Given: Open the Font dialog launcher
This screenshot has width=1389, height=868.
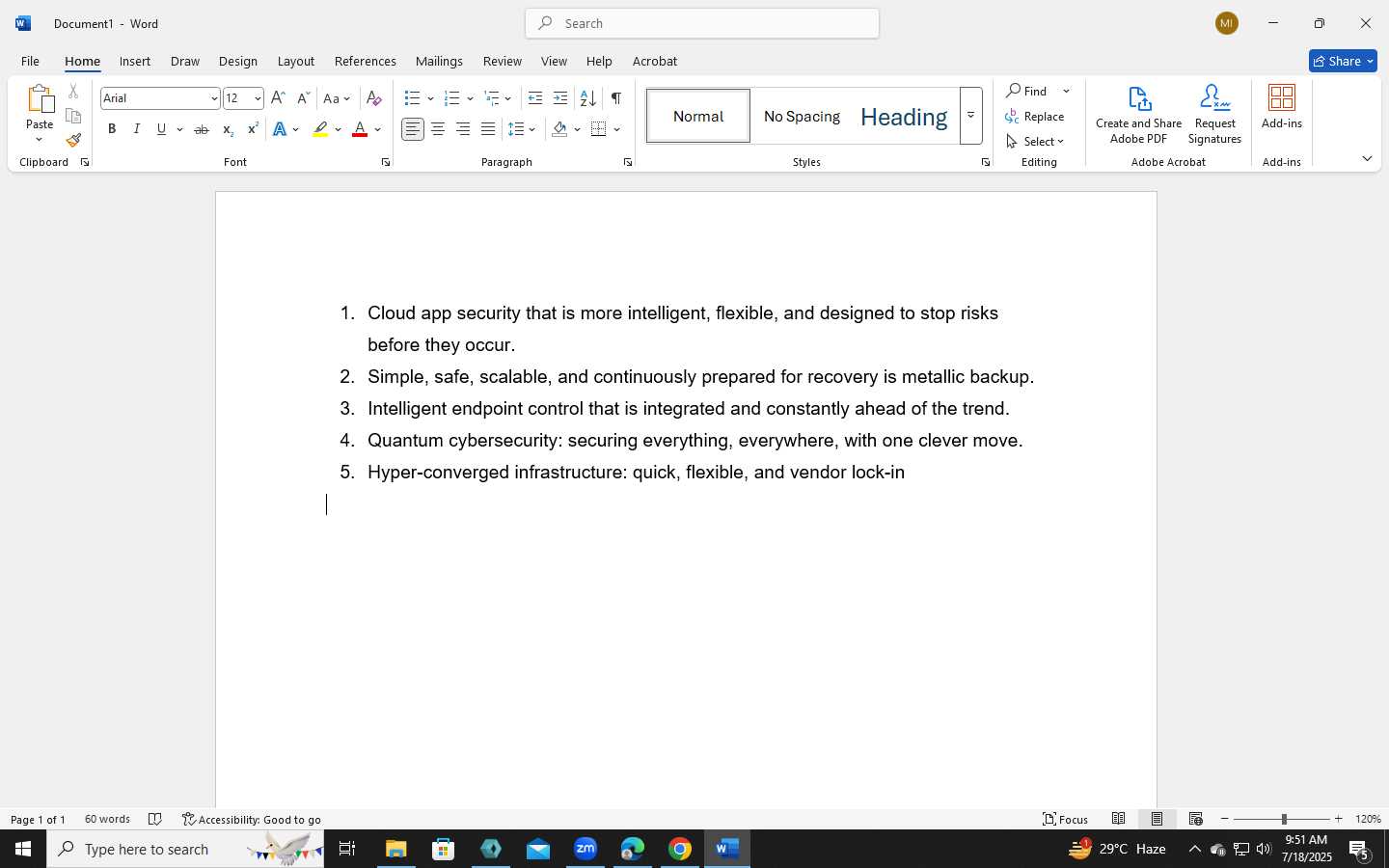Looking at the screenshot, I should pos(386,163).
